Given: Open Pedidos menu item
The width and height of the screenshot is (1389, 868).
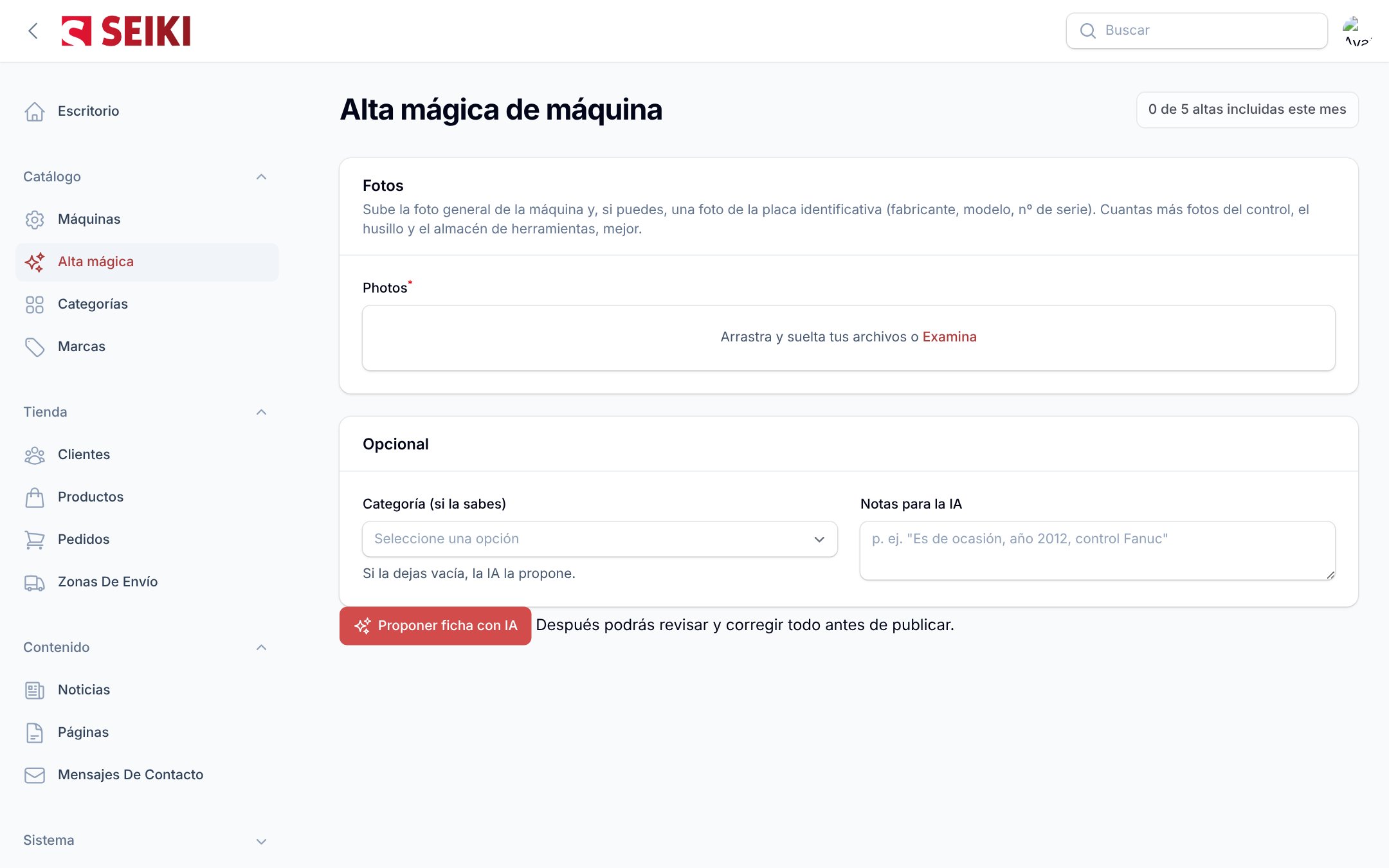Looking at the screenshot, I should (x=147, y=539).
